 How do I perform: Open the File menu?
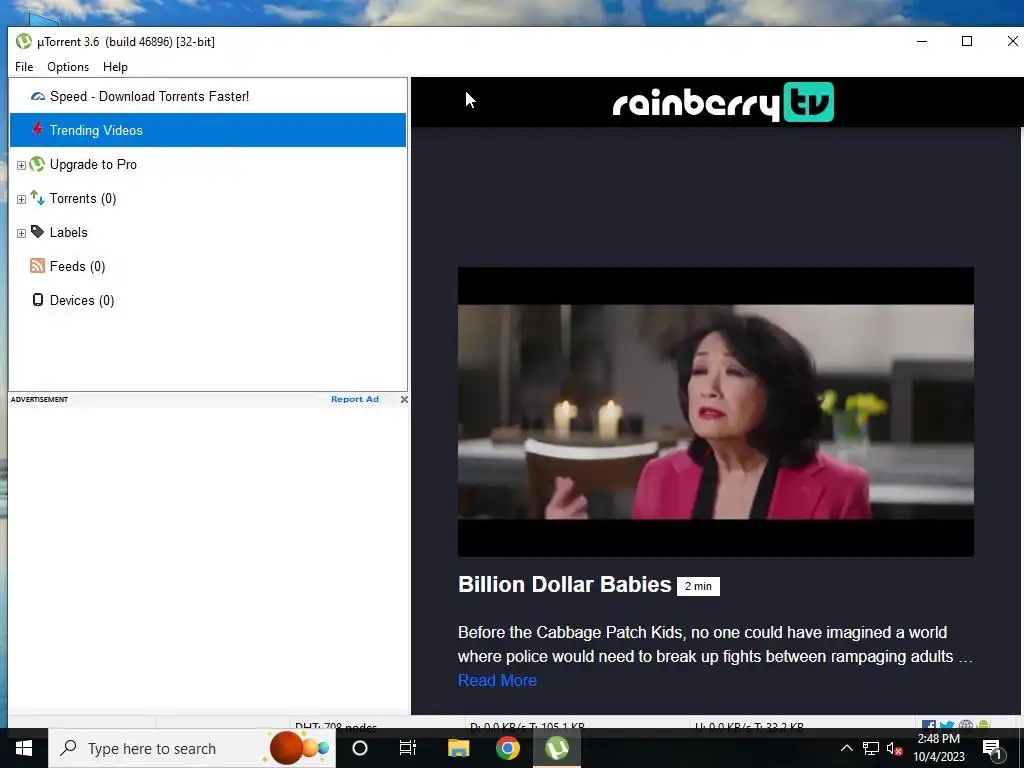(x=24, y=67)
